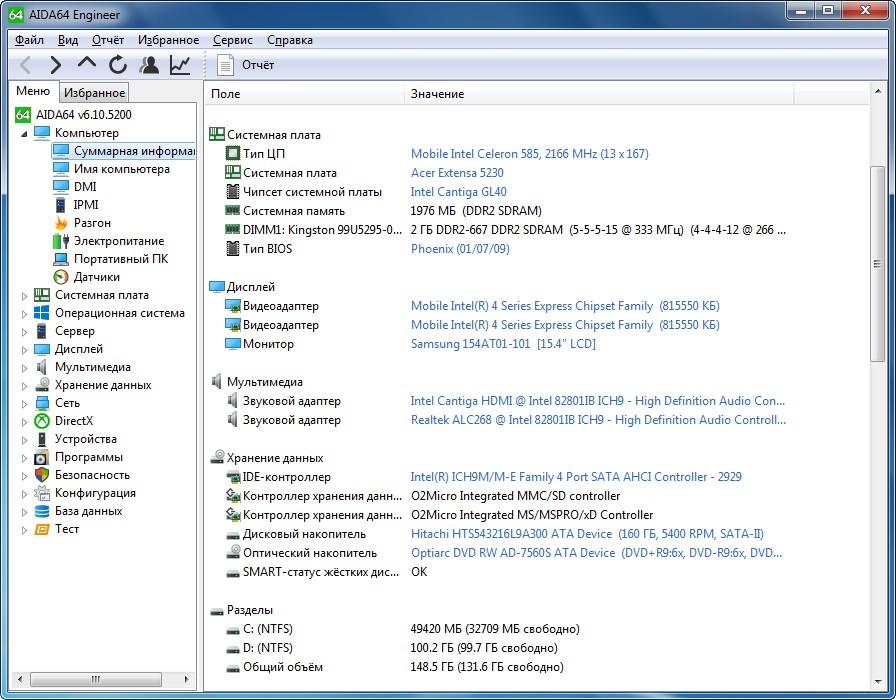Open the Hitachi HTS543216L9A300 disk link
Screen dimensions: 896x700
(587, 534)
